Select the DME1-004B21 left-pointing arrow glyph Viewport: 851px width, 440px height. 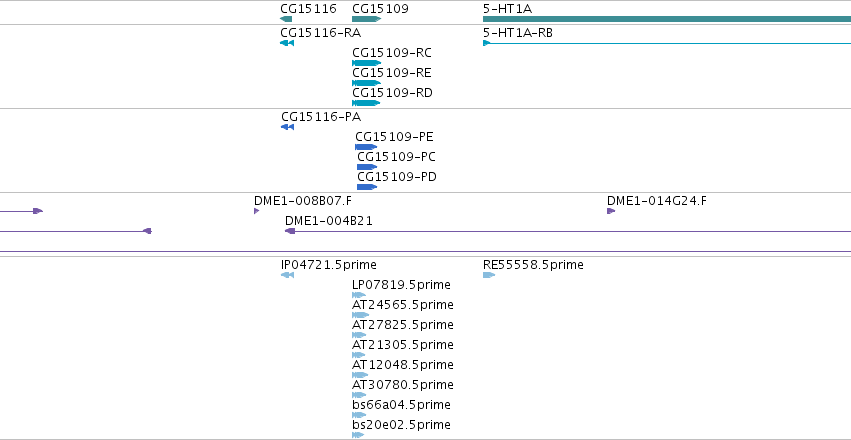290,231
